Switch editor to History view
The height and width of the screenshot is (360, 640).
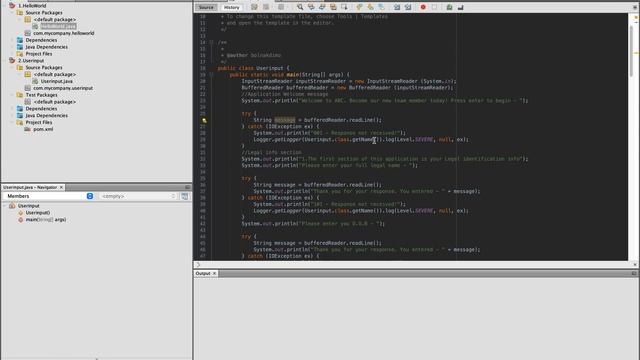tap(231, 7)
